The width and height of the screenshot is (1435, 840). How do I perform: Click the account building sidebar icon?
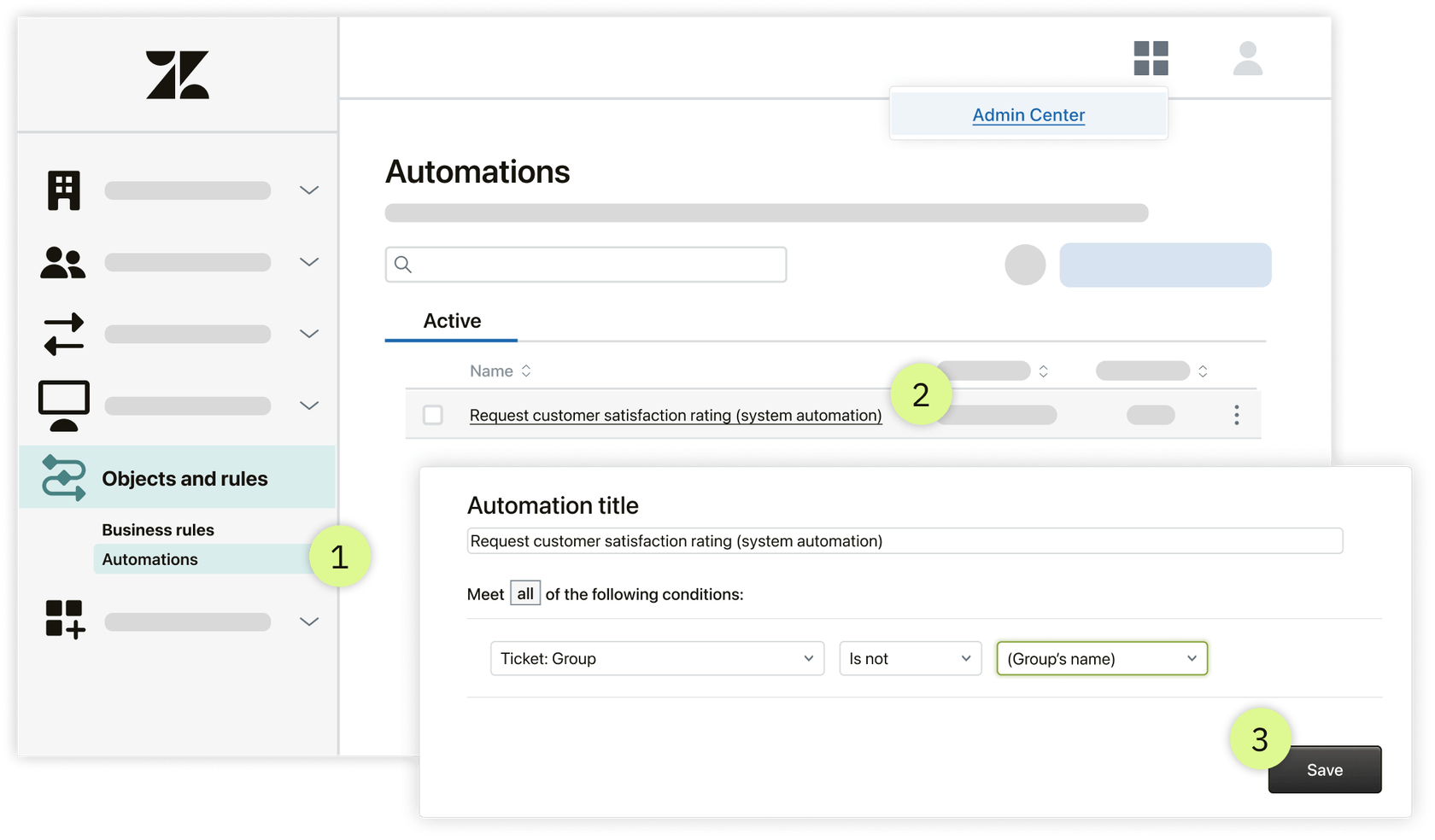(63, 190)
